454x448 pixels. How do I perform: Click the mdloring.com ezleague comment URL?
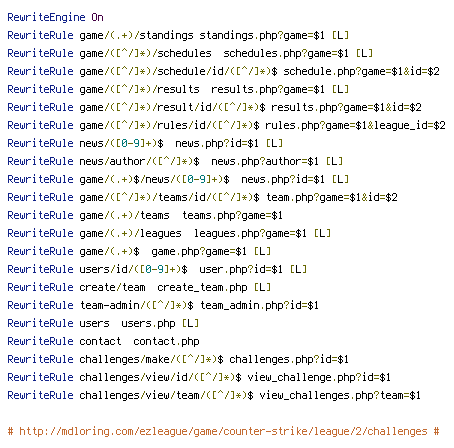(223, 431)
